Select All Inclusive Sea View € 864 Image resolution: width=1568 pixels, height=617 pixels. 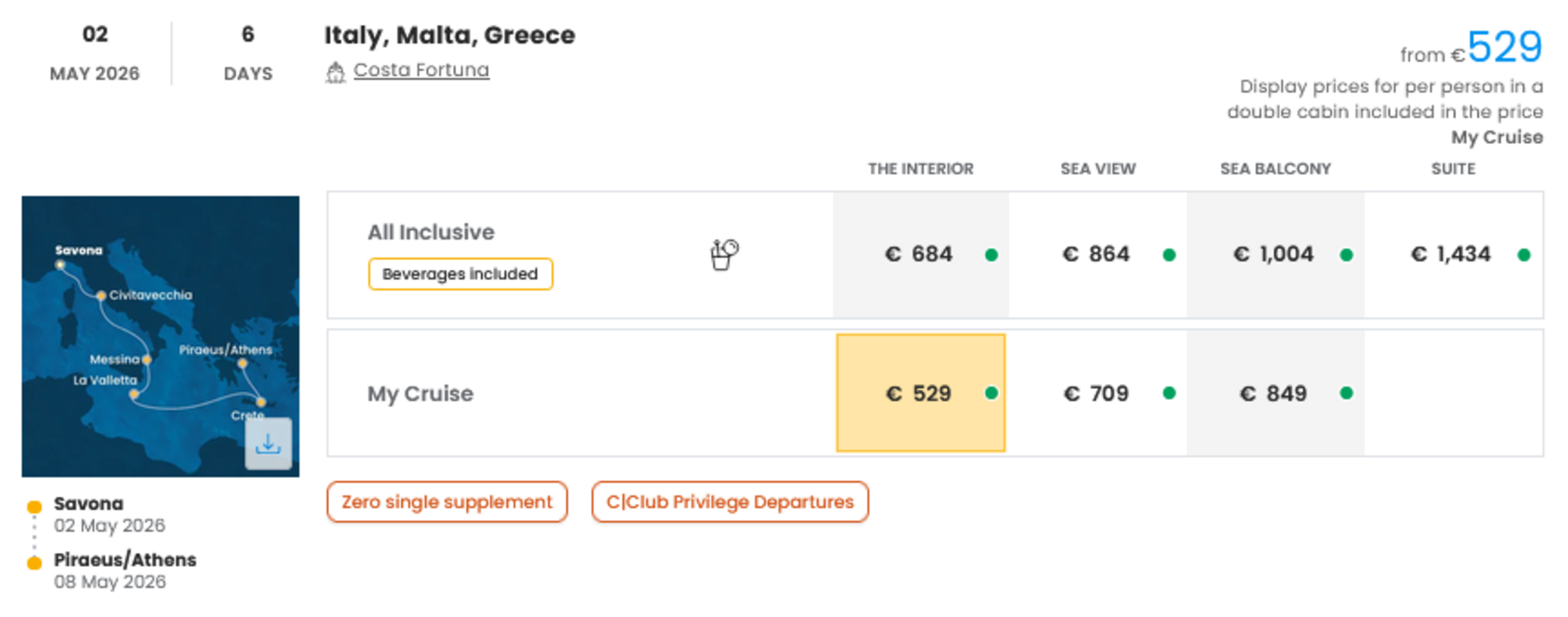point(1096,255)
